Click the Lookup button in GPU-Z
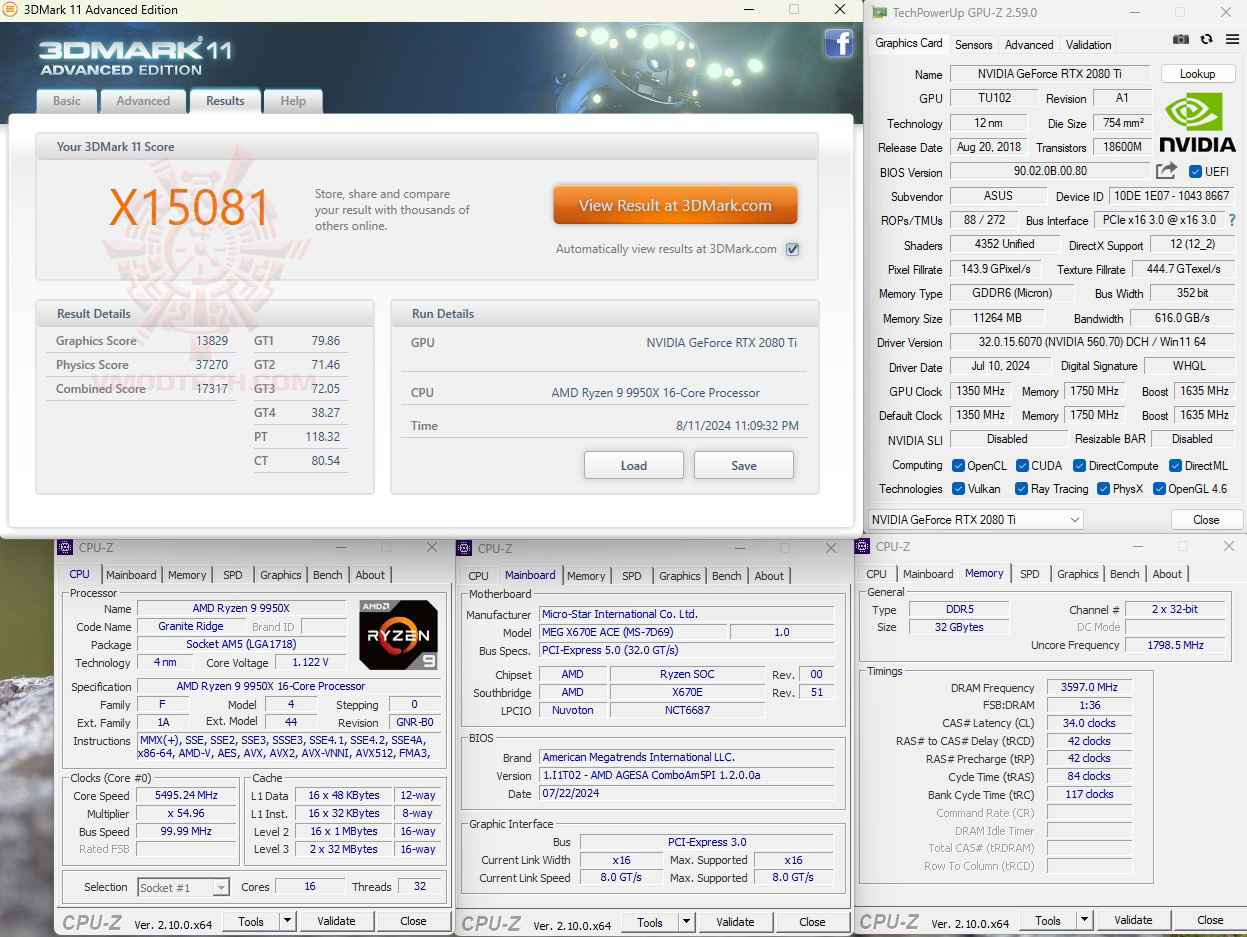Viewport: 1247px width, 937px height. 1197,74
